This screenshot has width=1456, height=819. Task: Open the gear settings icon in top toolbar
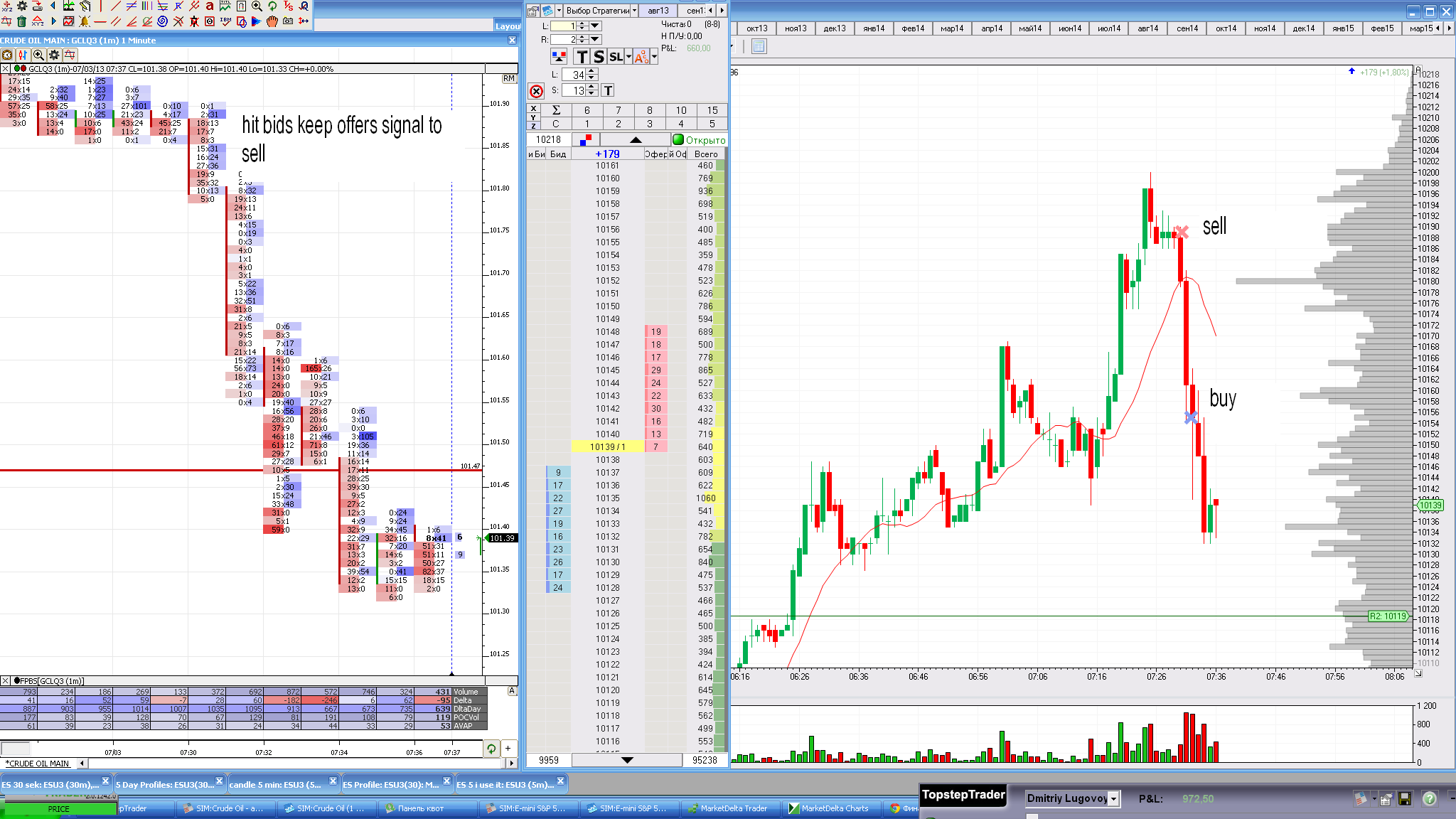[22, 6]
